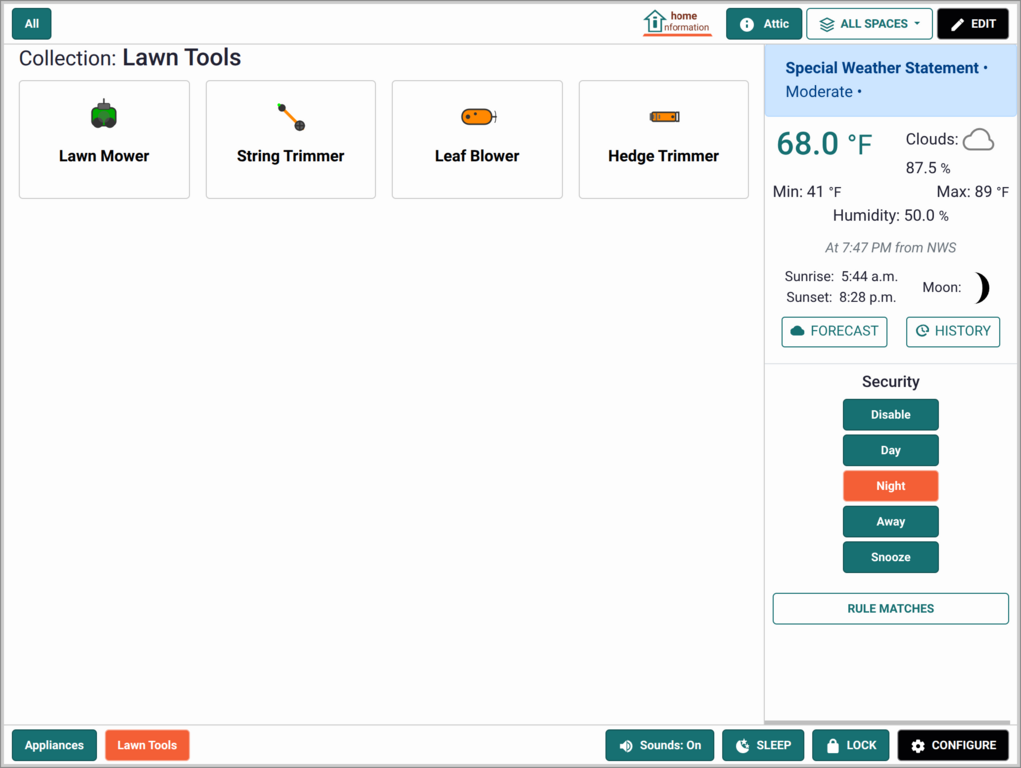Screen dimensions: 1021x768
Task: Select Night security mode
Action: (x=890, y=486)
